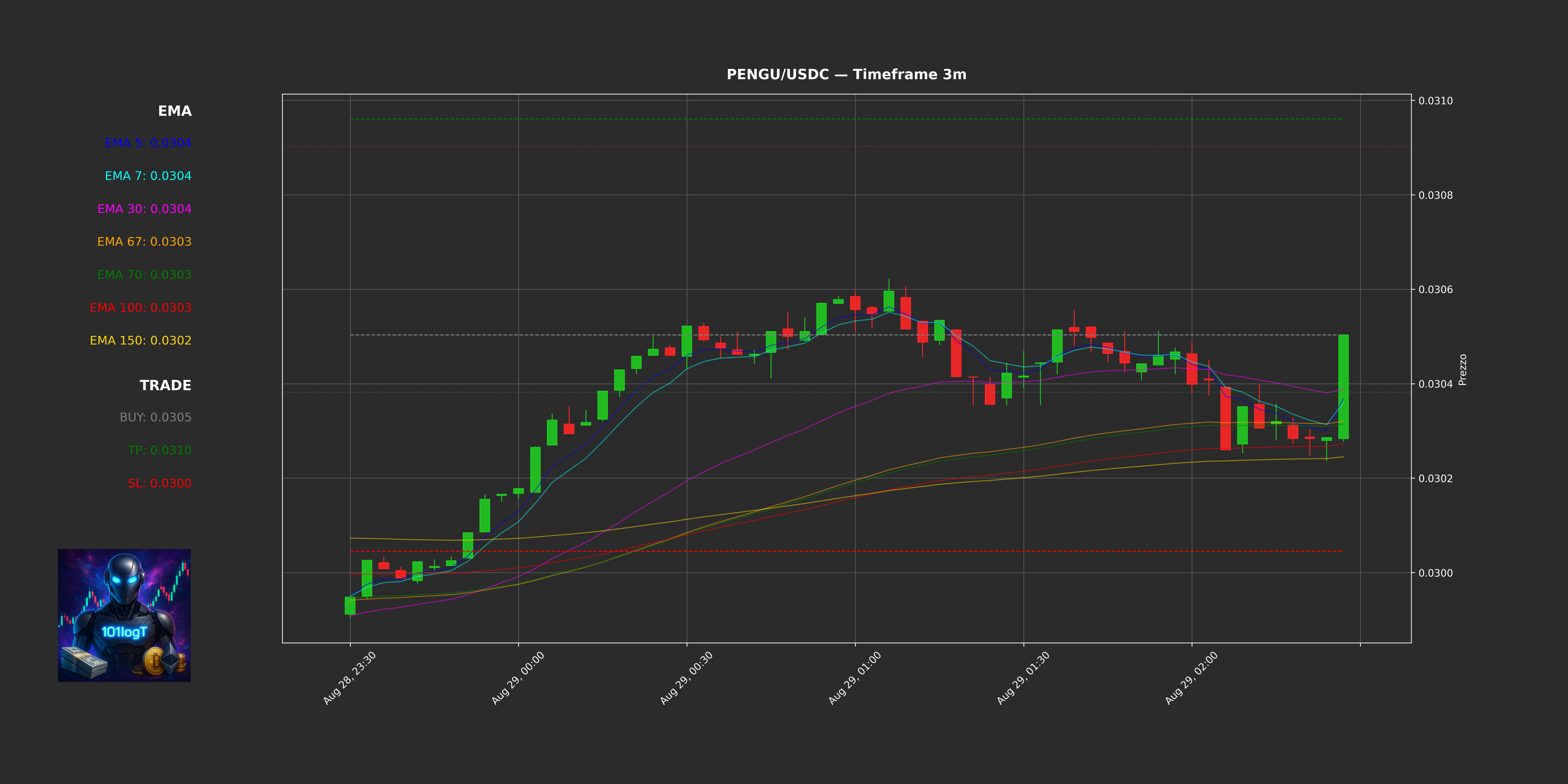Click the large red candle after 02:00
This screenshot has width=1568, height=784.
[x=1225, y=419]
